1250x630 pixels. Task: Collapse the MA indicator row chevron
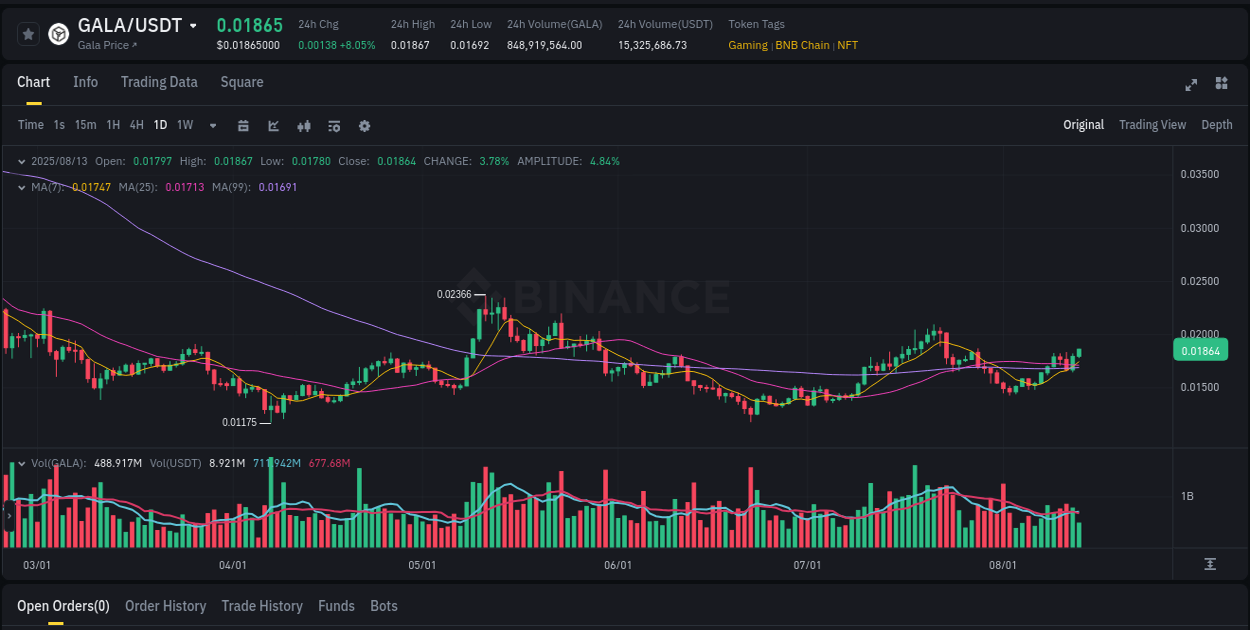(21, 187)
